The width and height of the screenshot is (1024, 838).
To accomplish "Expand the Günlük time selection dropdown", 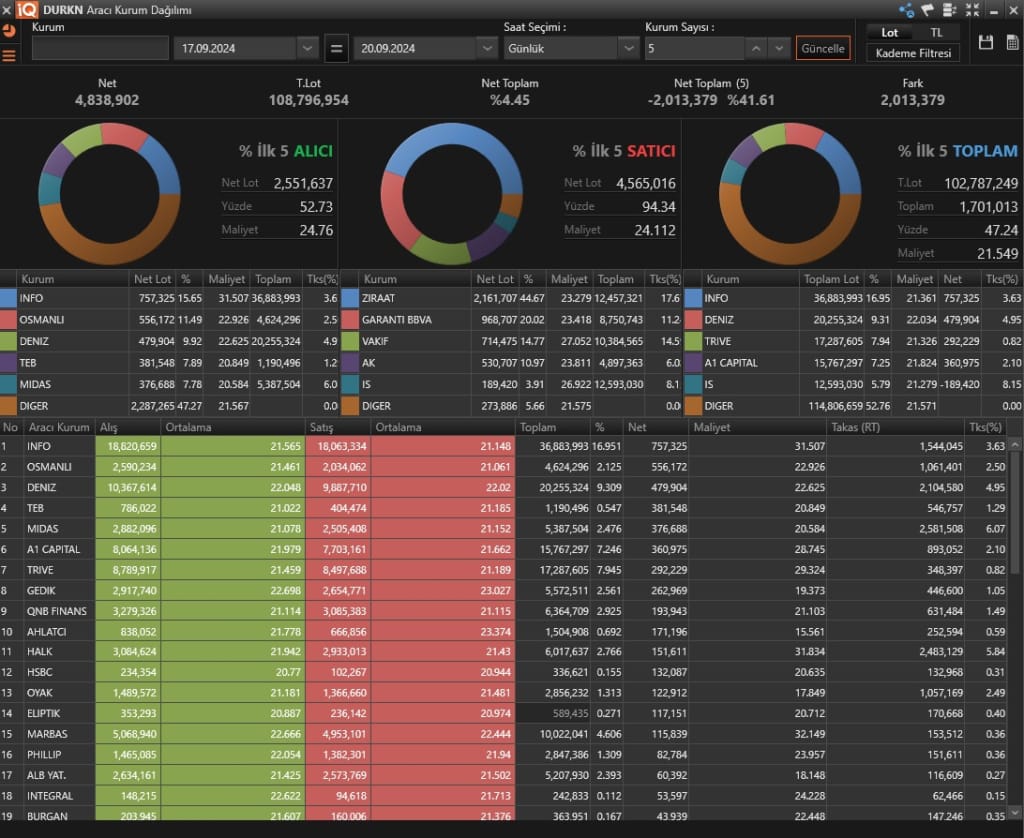I will pos(628,48).
